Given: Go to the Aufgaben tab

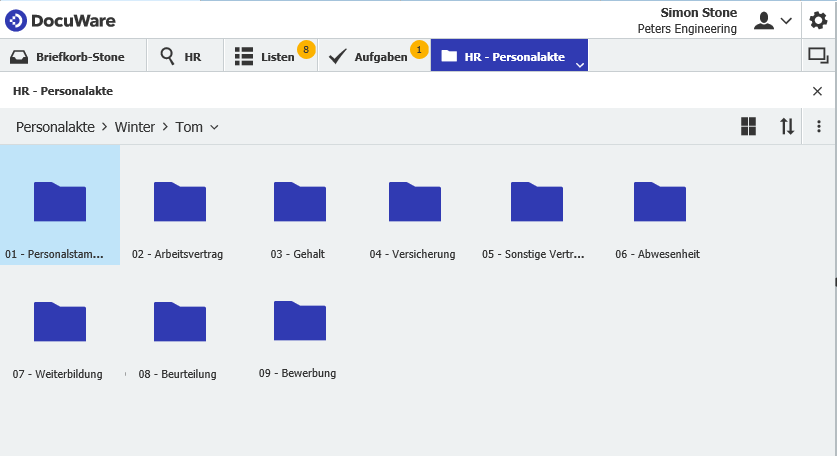Looking at the screenshot, I should pyautogui.click(x=372, y=57).
